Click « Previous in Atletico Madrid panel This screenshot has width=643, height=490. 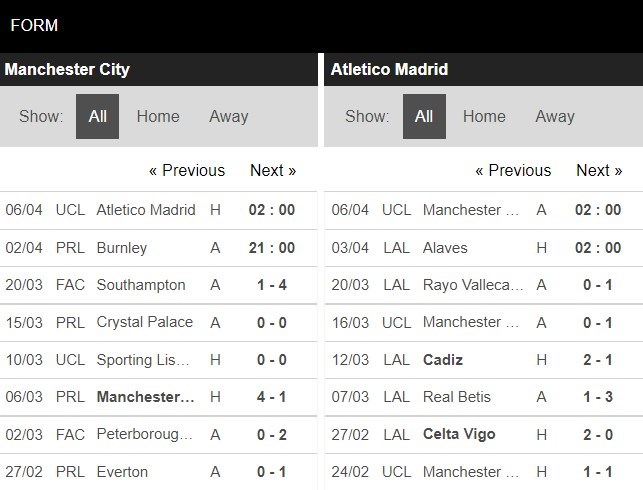(513, 170)
